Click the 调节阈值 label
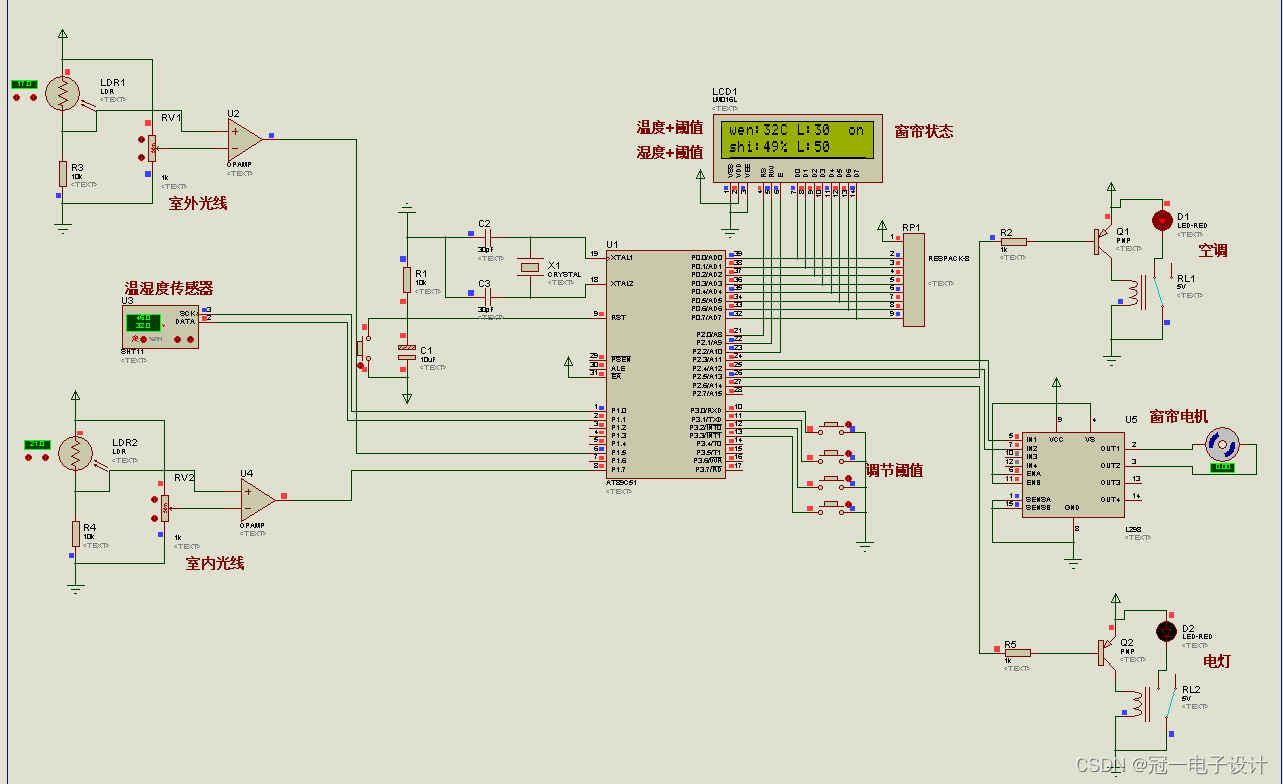1283x784 pixels. pyautogui.click(x=894, y=470)
